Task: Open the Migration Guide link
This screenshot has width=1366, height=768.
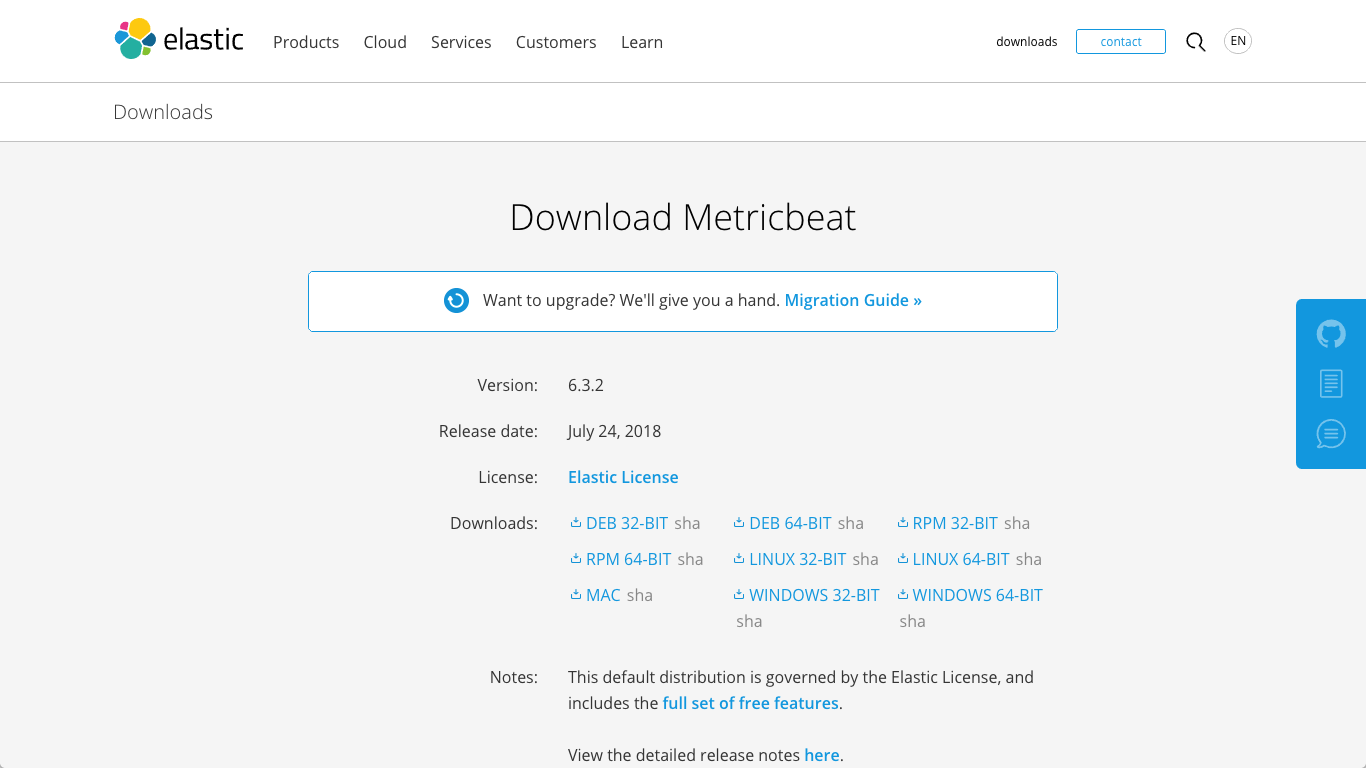Action: point(853,300)
